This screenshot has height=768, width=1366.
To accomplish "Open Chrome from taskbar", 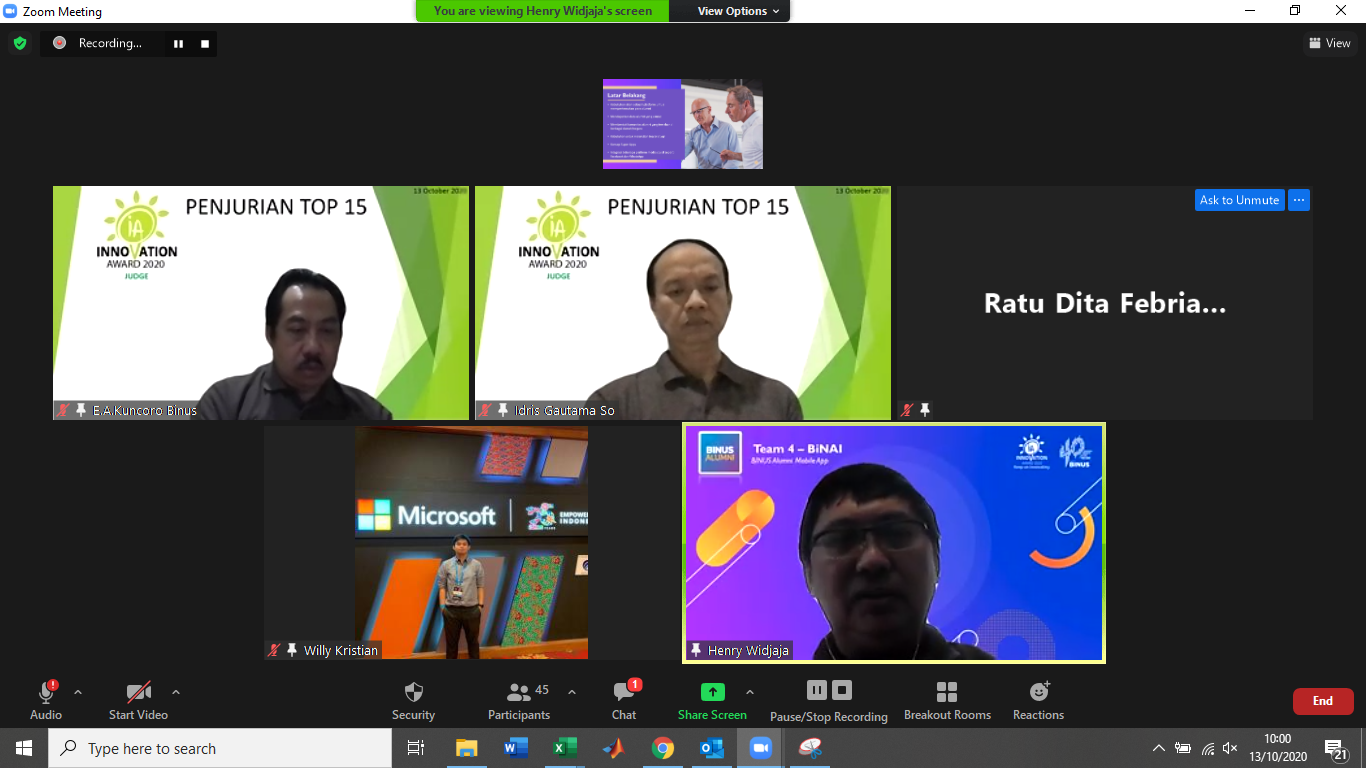I will coord(663,748).
